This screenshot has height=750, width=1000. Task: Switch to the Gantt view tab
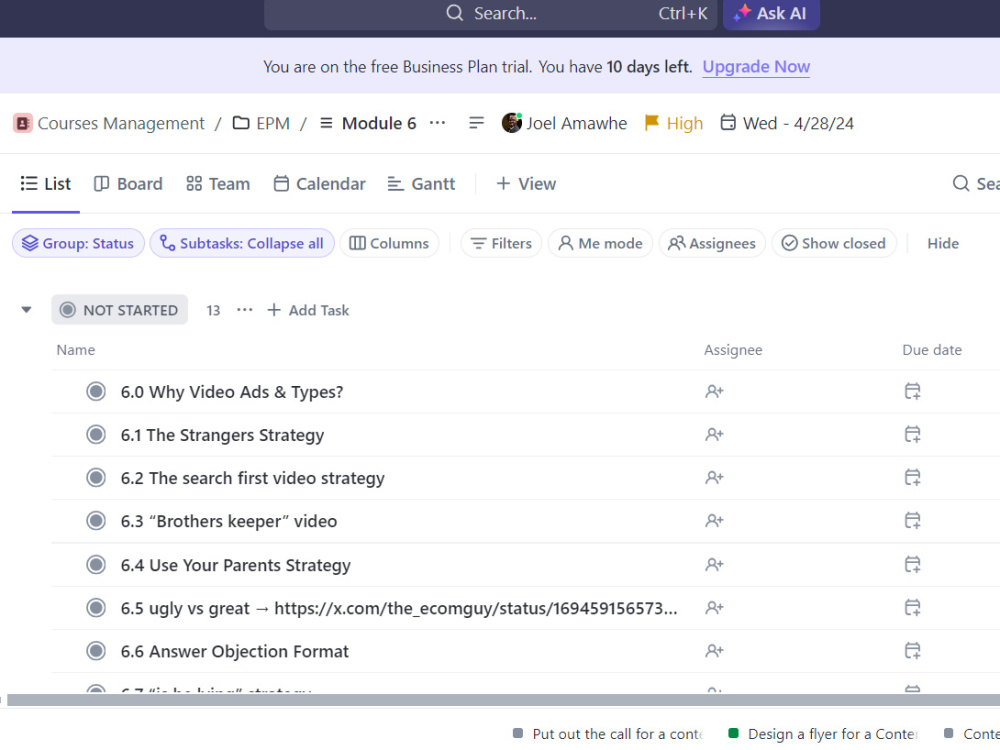(422, 184)
